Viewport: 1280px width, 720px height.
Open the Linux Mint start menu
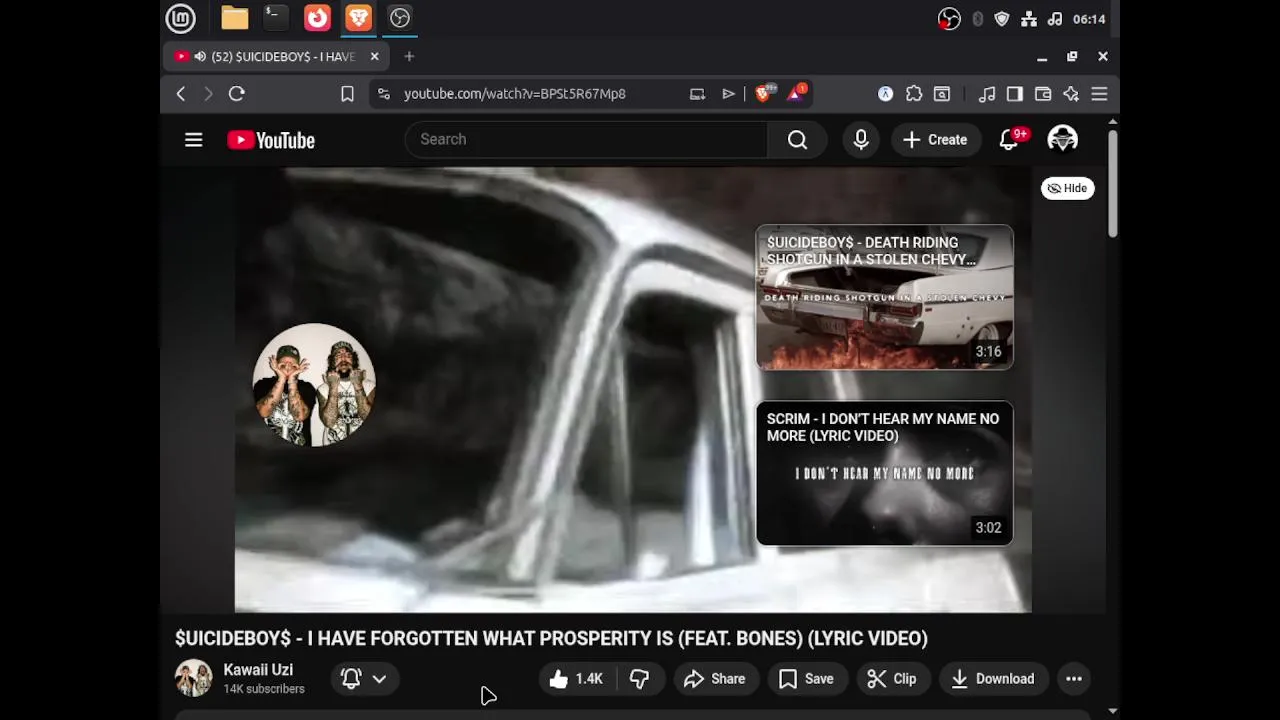pyautogui.click(x=180, y=18)
